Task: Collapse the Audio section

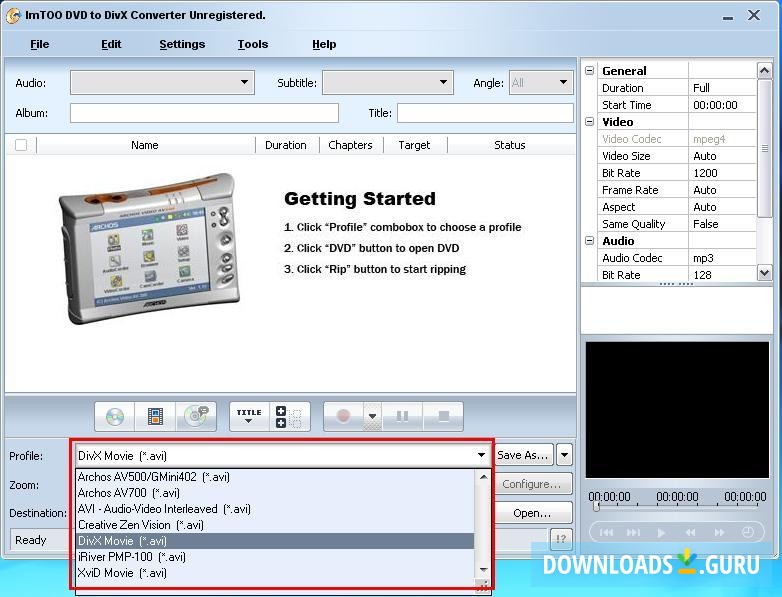Action: tap(589, 240)
